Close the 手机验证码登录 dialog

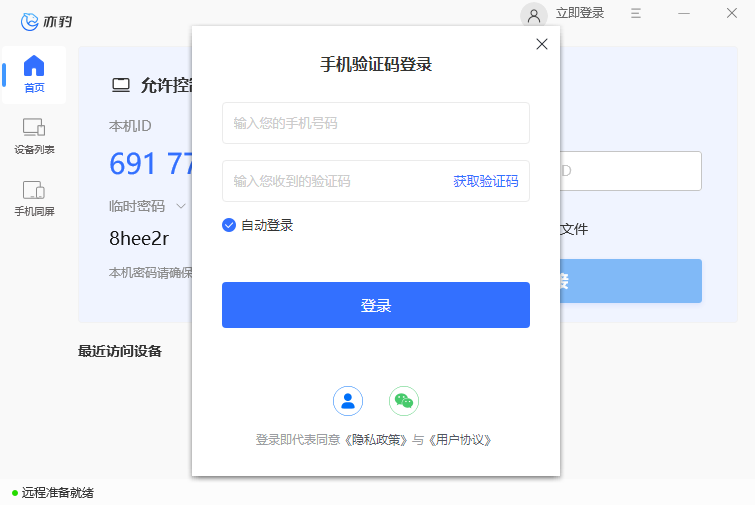pos(542,44)
